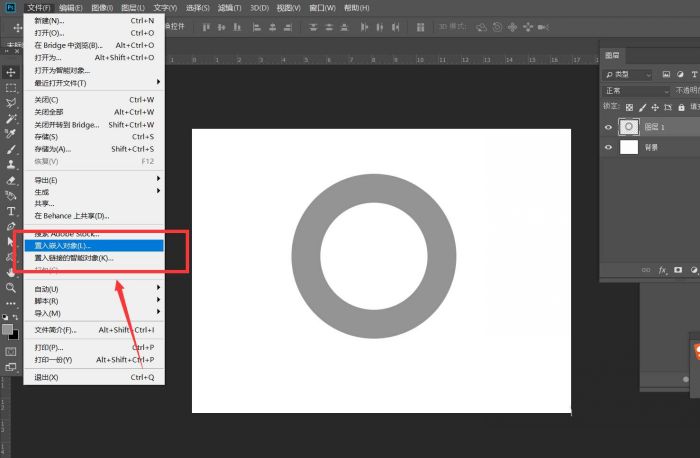This screenshot has width=700, height=458.
Task: Toggle visibility of the 背景 layer
Action: pyautogui.click(x=609, y=147)
